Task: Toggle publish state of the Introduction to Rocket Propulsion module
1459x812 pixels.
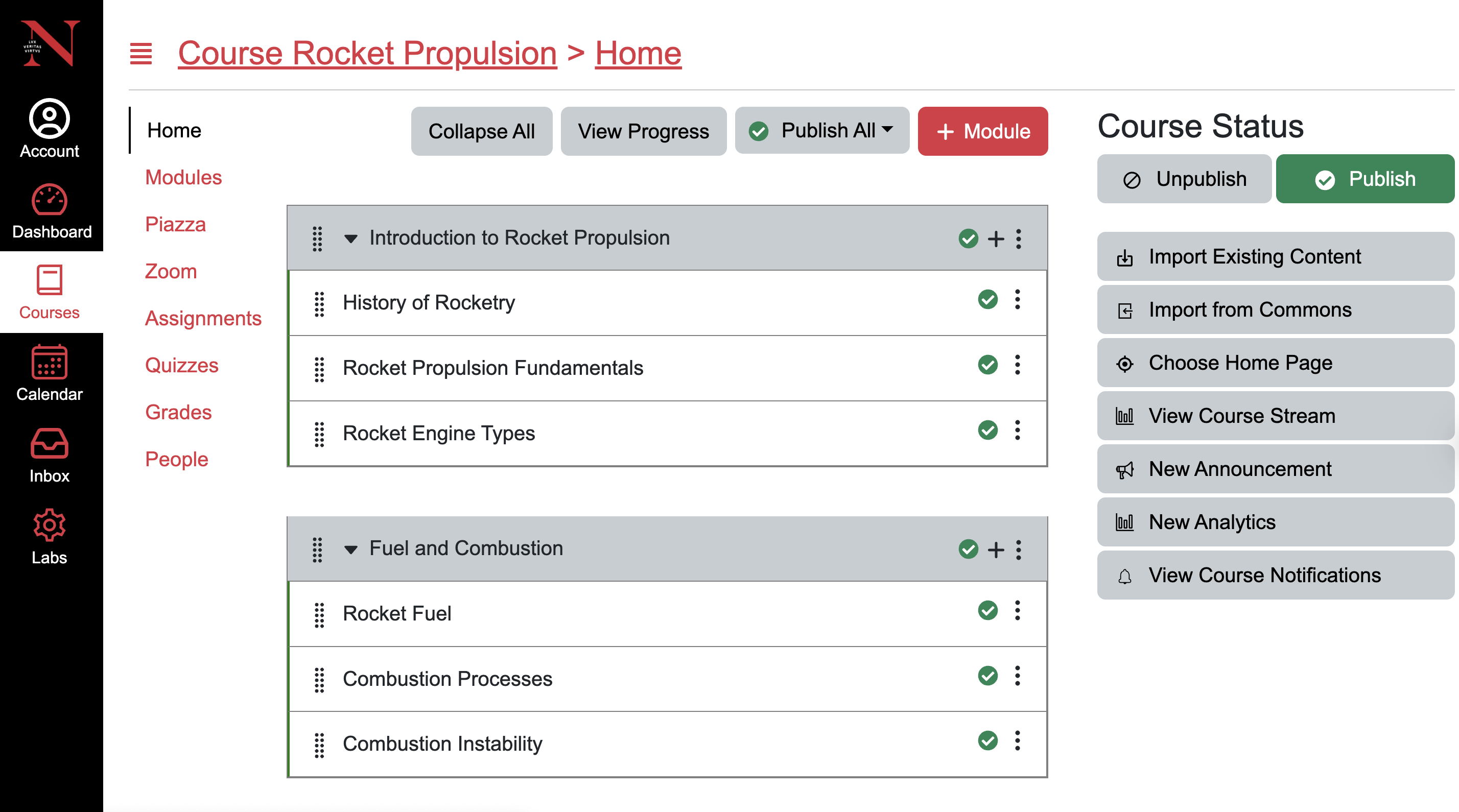Action: tap(968, 238)
